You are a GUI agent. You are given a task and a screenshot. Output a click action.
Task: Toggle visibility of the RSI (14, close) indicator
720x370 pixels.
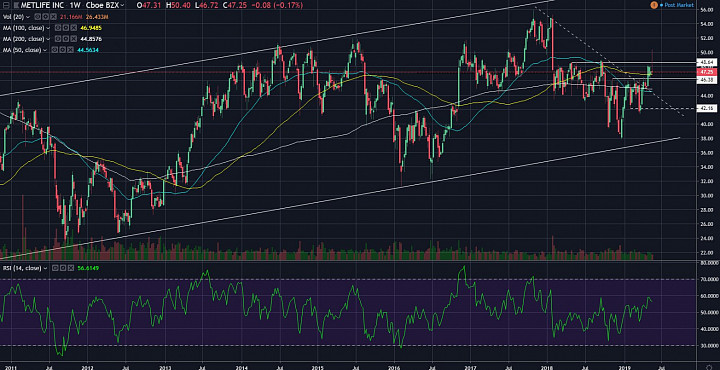pos(55,268)
